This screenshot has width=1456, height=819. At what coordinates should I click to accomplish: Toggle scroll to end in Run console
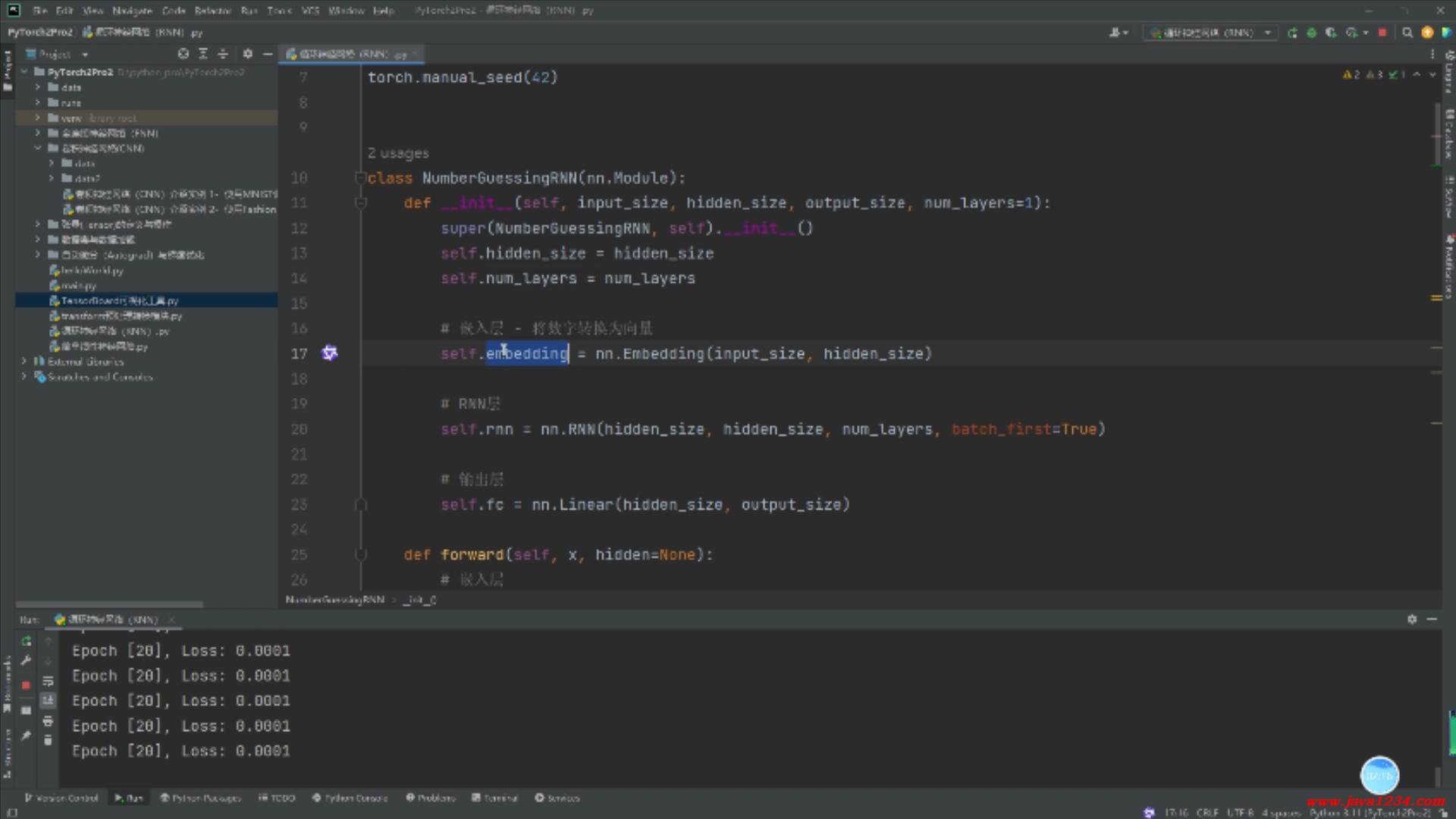click(x=48, y=700)
